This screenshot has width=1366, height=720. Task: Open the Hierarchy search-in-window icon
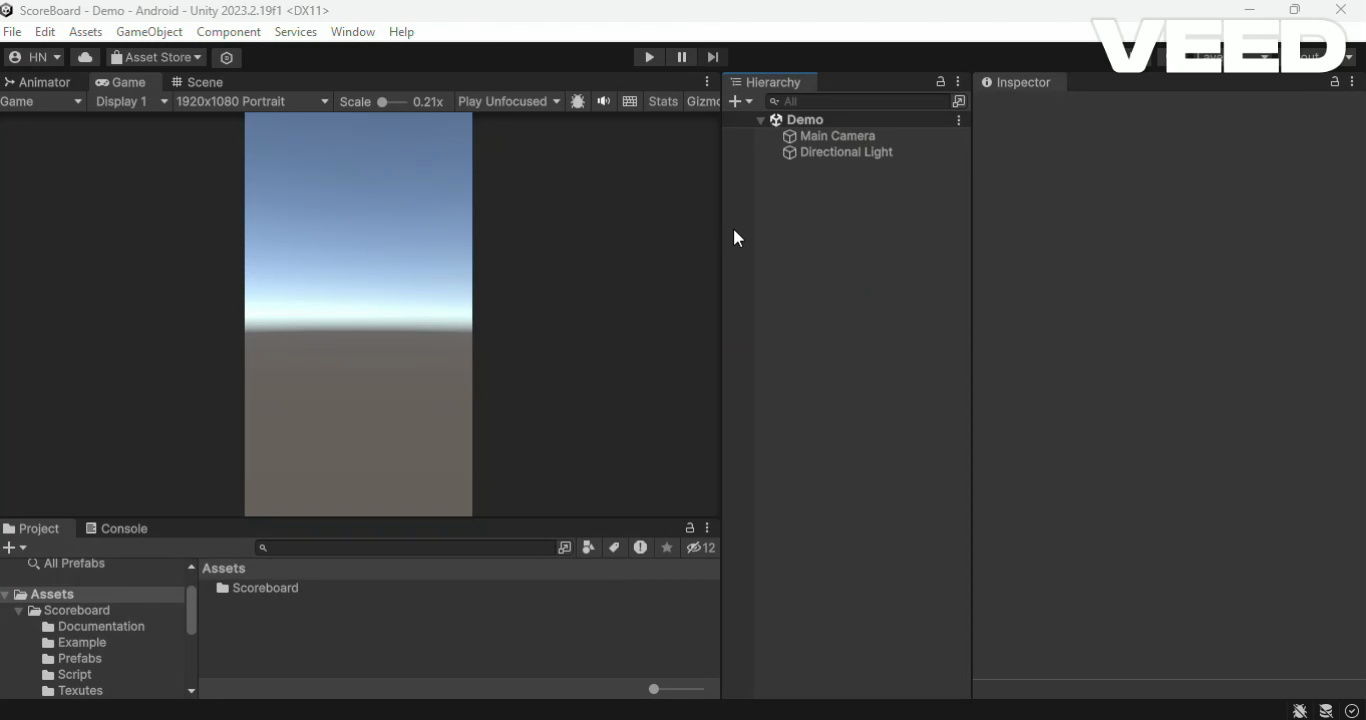click(x=959, y=101)
